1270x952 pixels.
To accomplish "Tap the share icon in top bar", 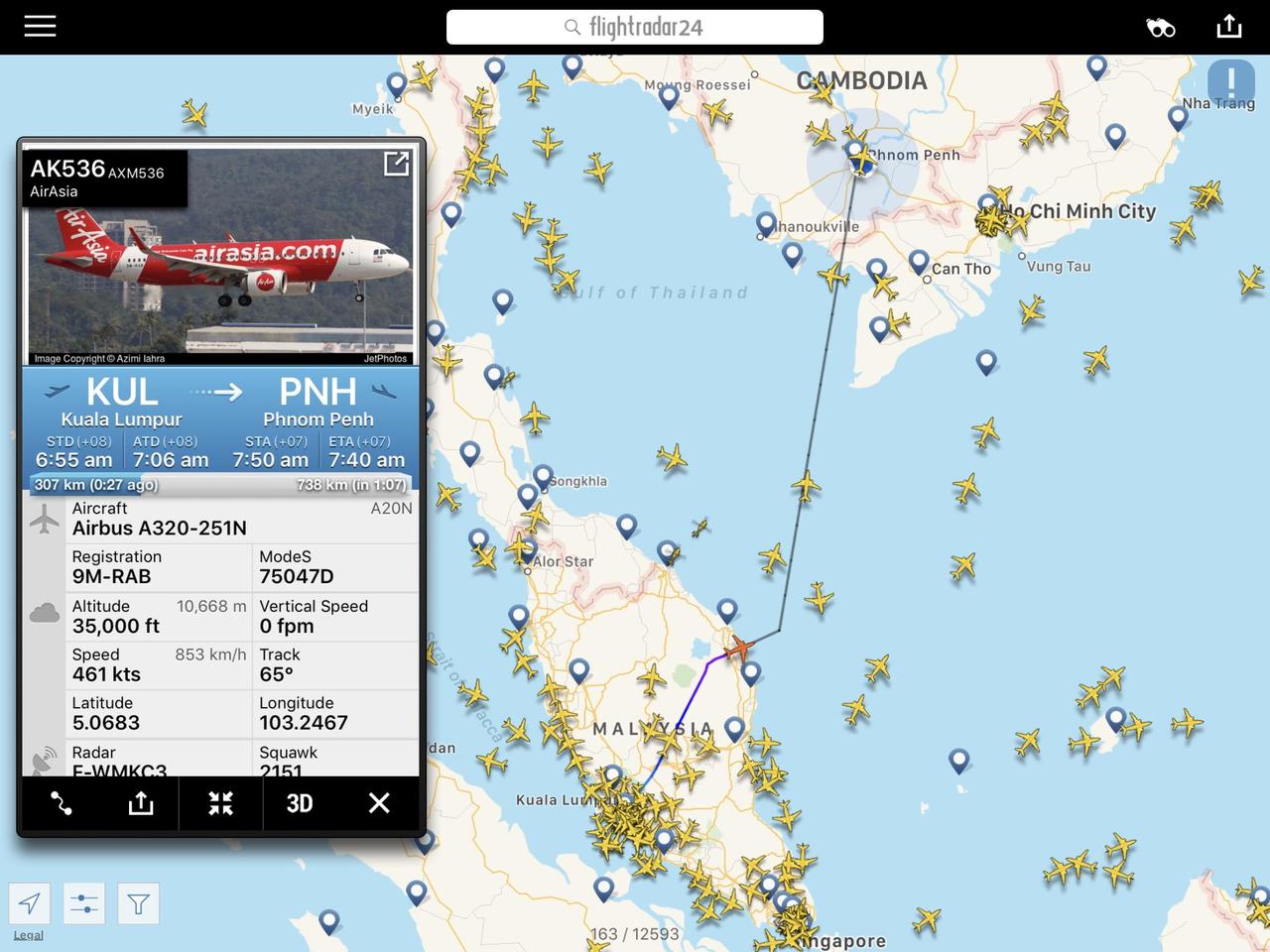I will (x=1229, y=27).
